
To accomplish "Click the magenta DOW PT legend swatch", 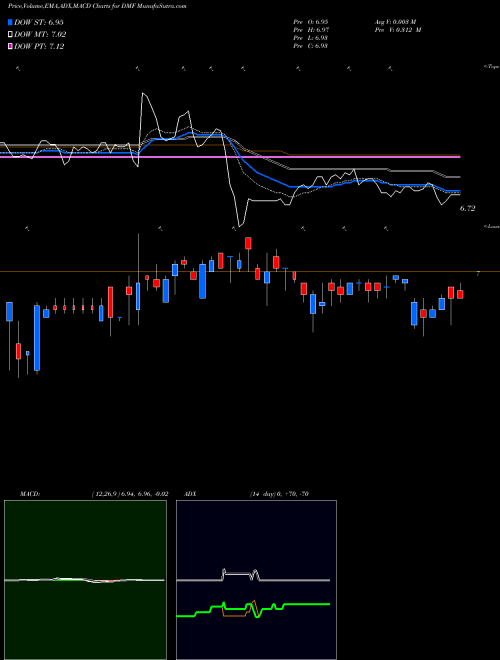I will tap(10, 46).
